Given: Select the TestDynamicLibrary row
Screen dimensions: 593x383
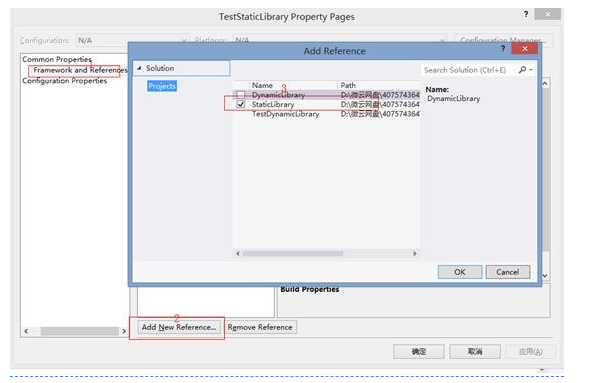Looking at the screenshot, I should pyautogui.click(x=327, y=114).
